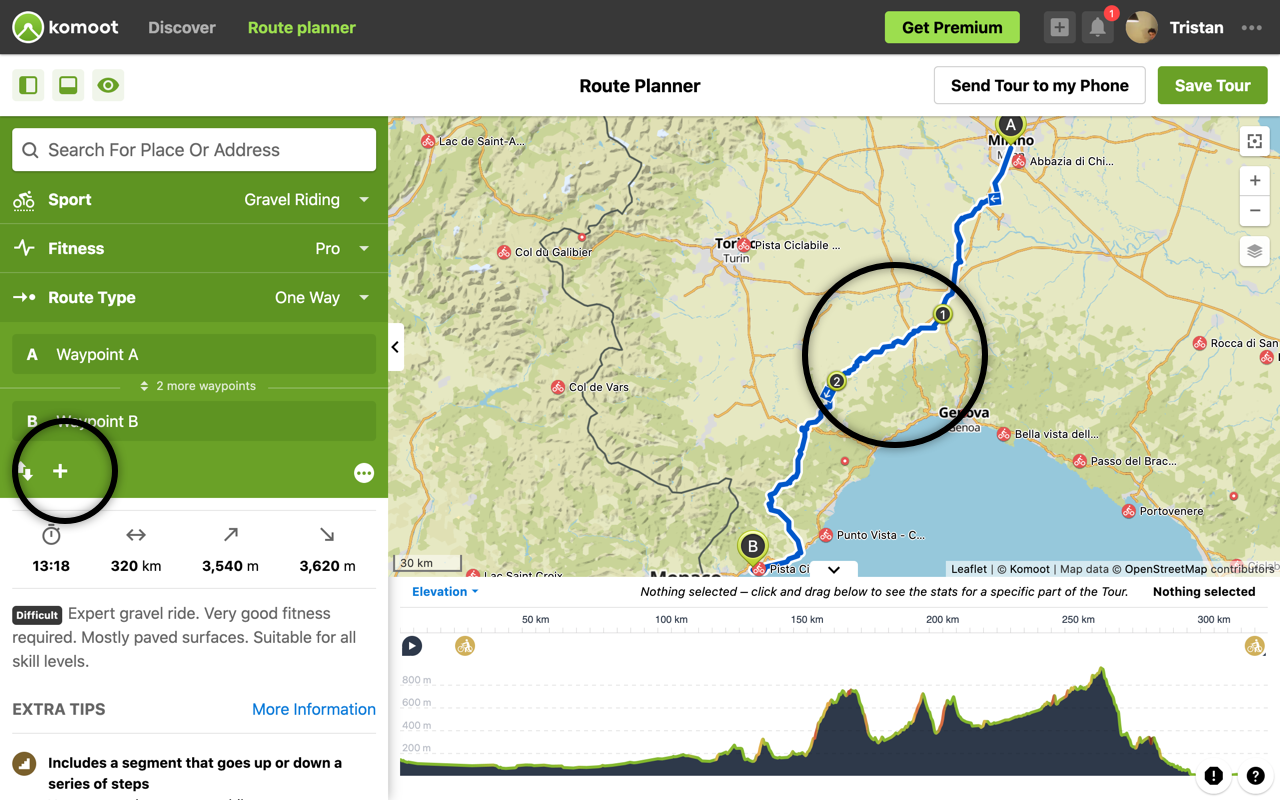Image resolution: width=1280 pixels, height=800 pixels.
Task: Select Waypoint B in the list
Action: click(194, 421)
